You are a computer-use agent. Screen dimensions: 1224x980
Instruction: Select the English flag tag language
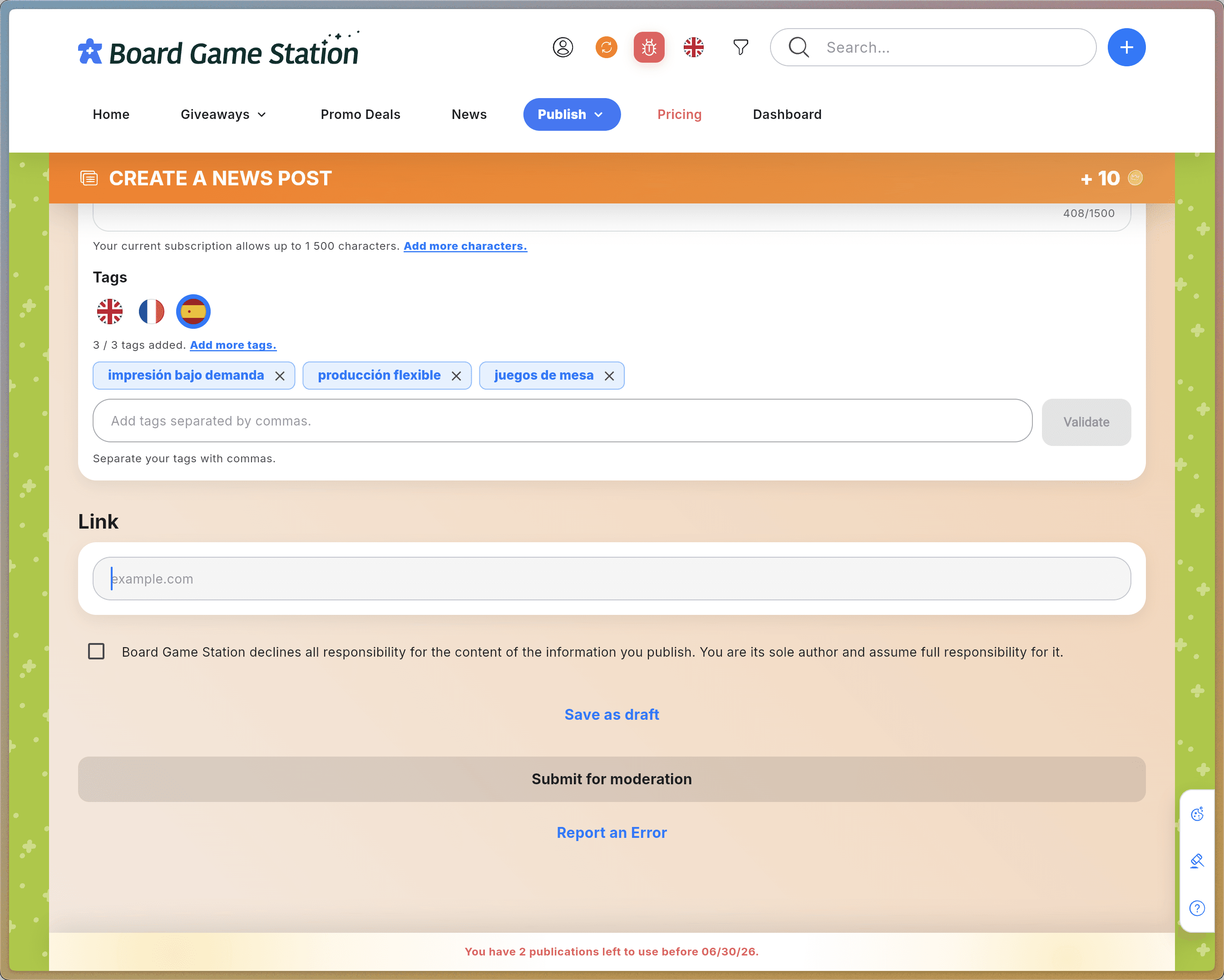click(109, 312)
